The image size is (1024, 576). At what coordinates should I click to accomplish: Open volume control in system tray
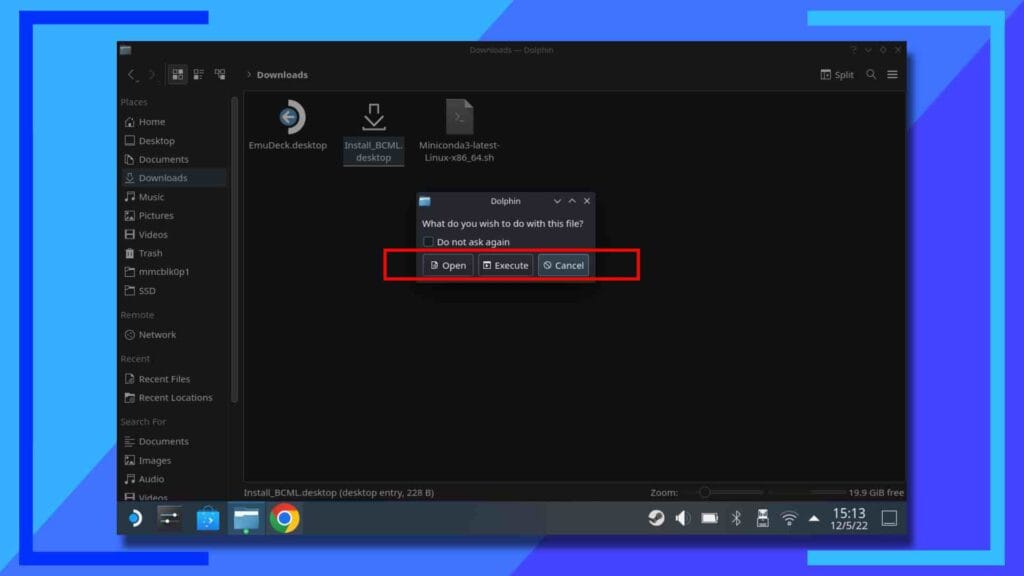point(682,518)
